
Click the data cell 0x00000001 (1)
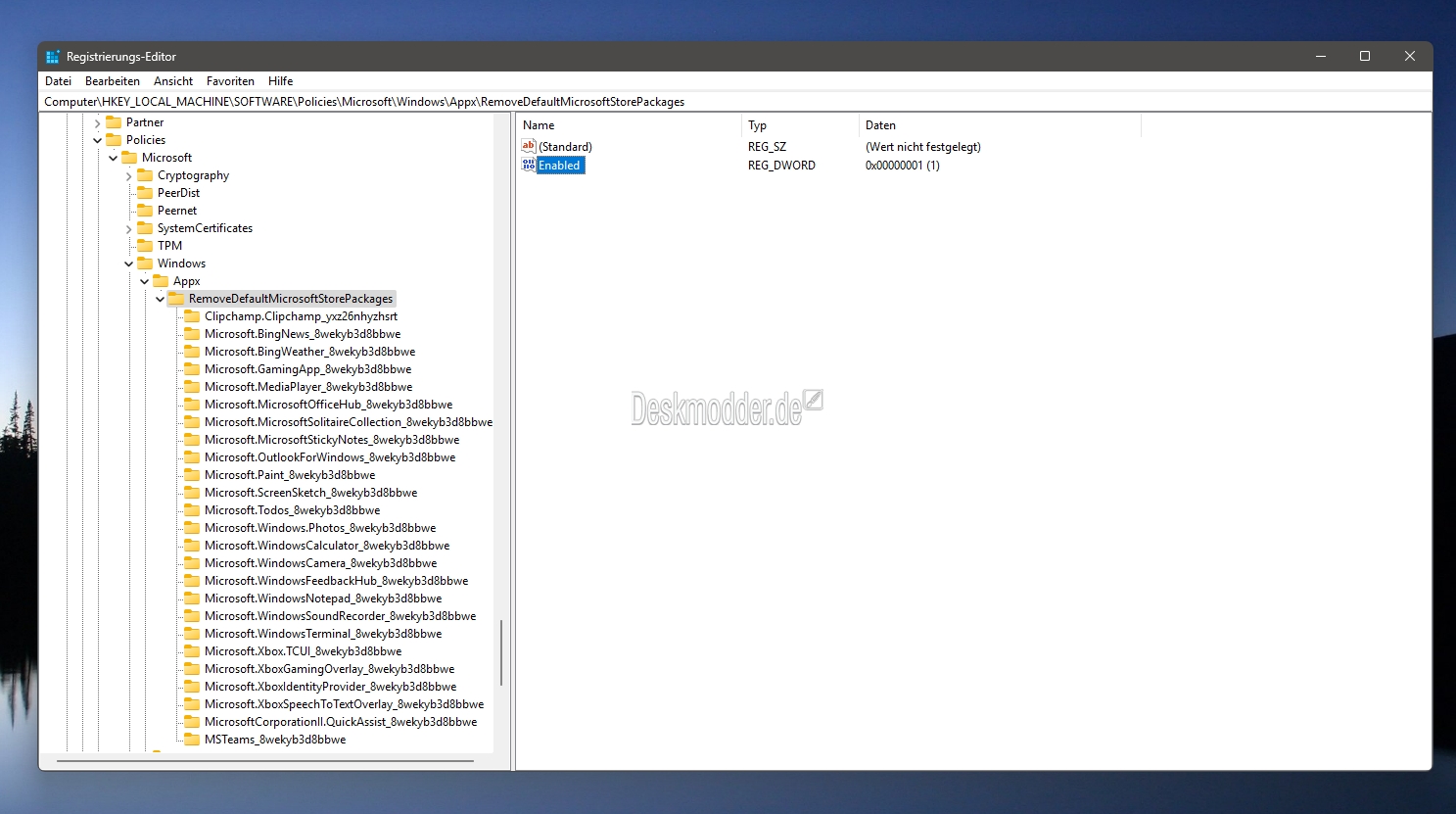coord(902,166)
